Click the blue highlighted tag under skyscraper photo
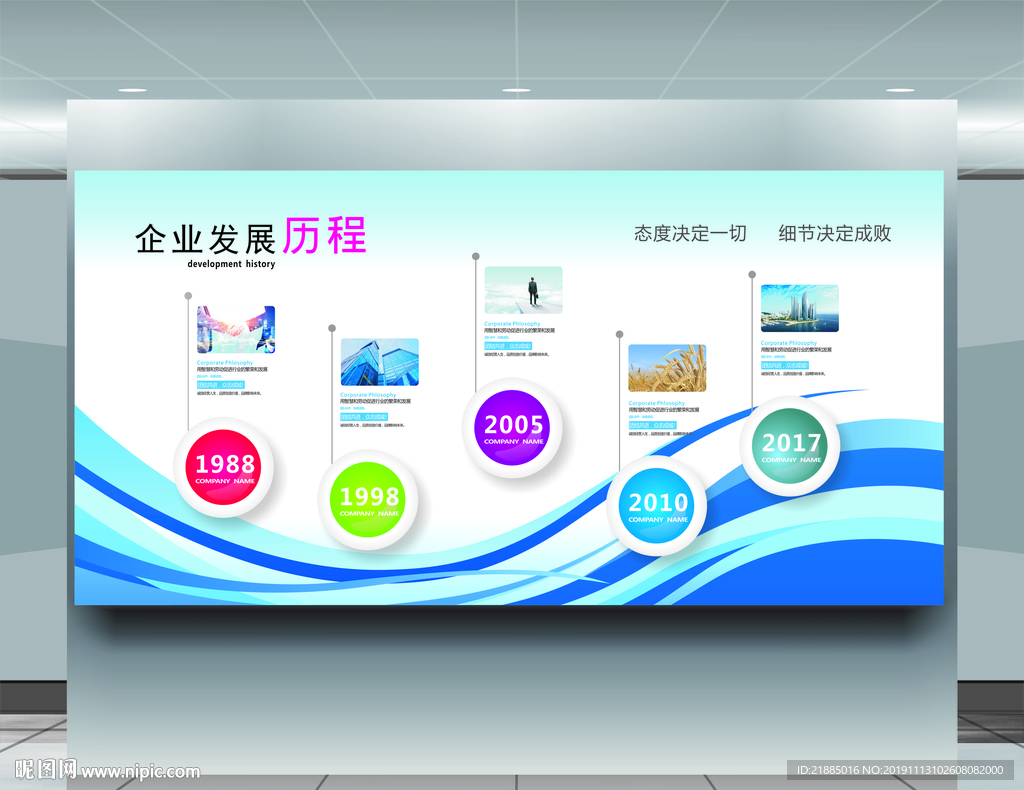Viewport: 1024px width, 790px height. pos(364,417)
